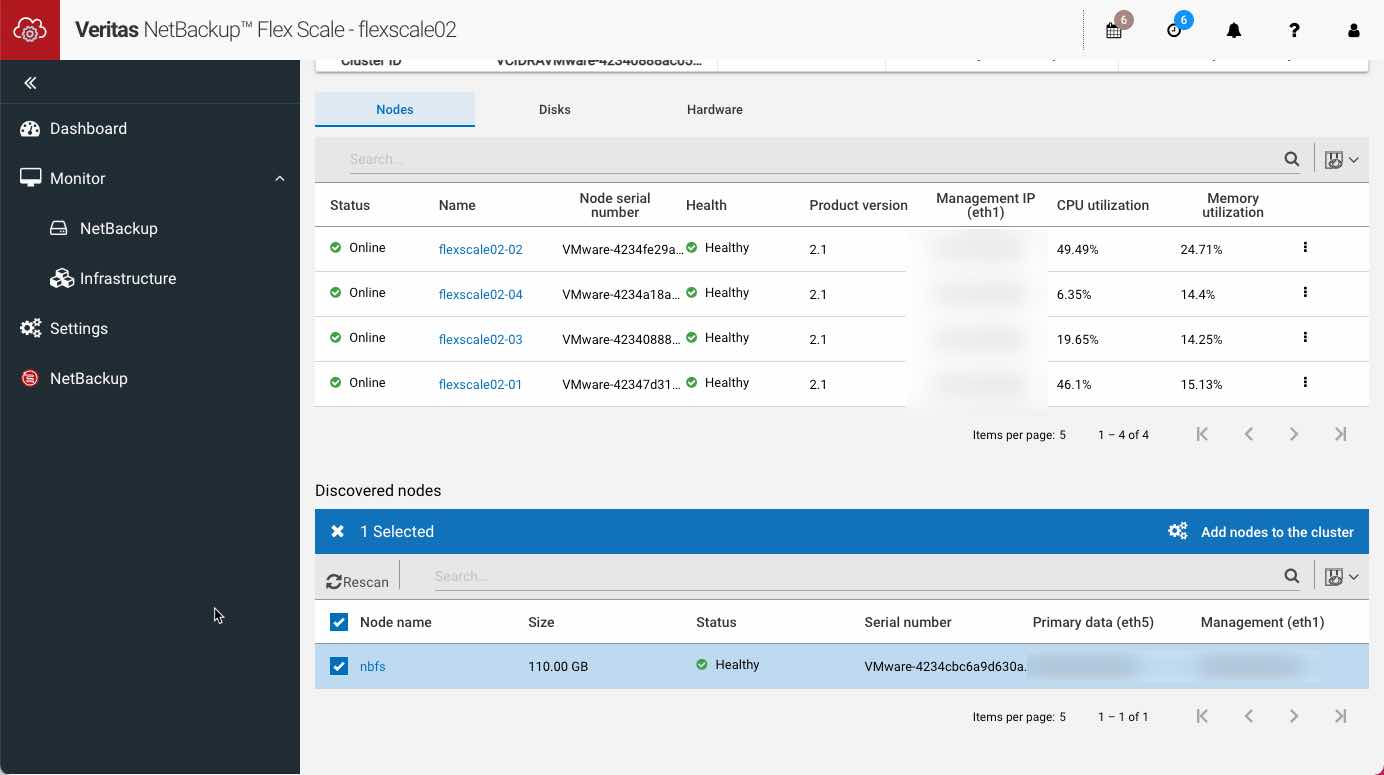
Task: Open actions menu for flexscale02-04
Action: tap(1305, 292)
